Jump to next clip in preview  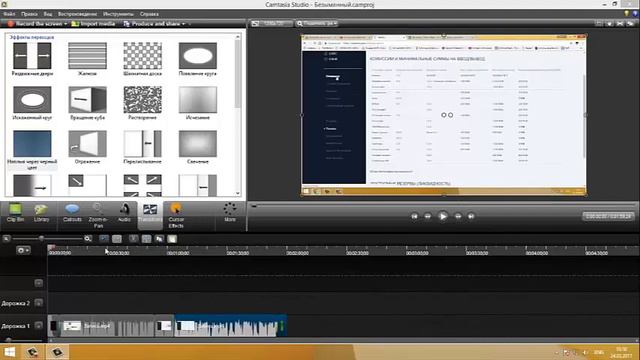(x=471, y=216)
